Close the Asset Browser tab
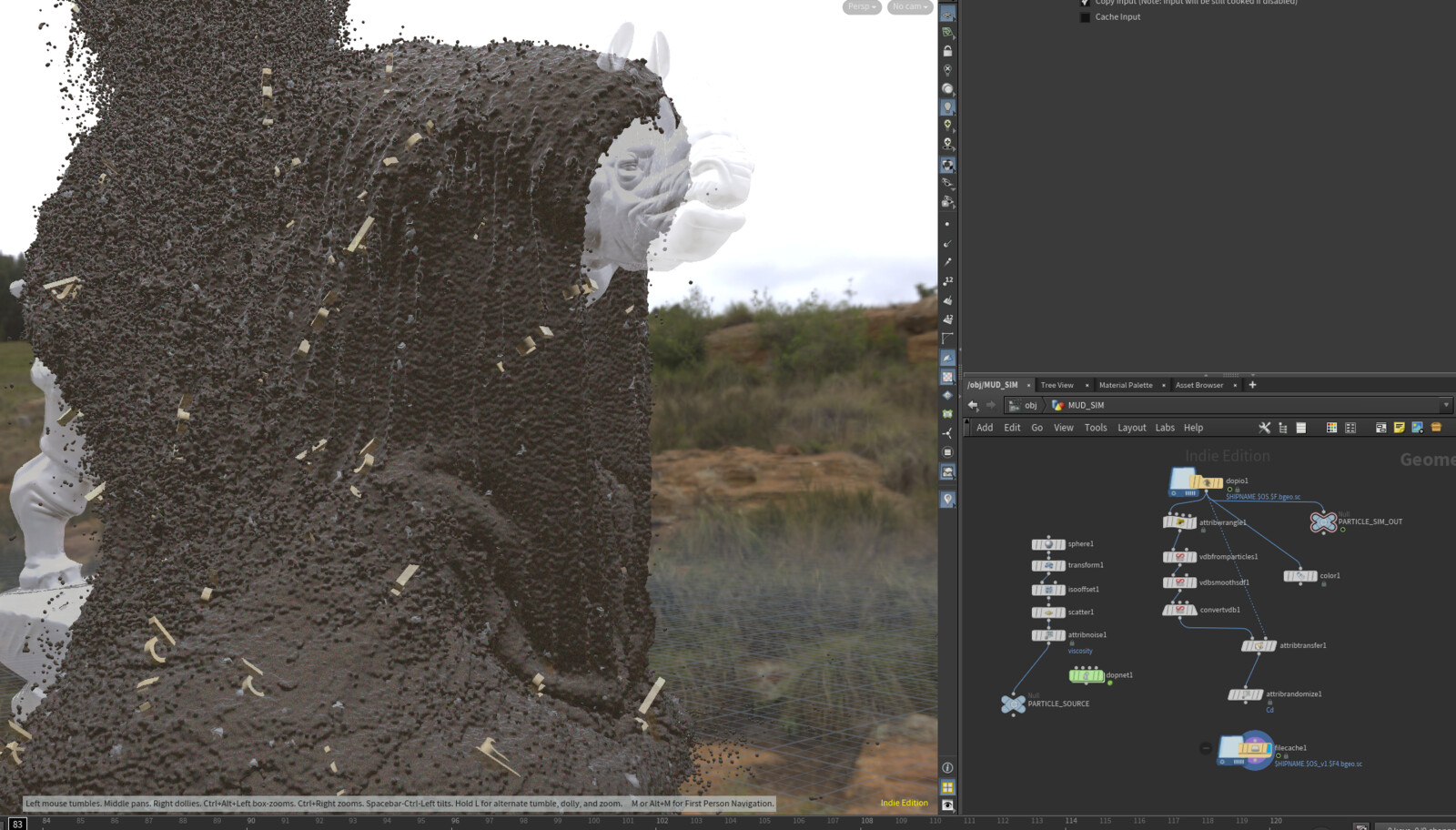Viewport: 1456px width, 830px height. (x=1235, y=385)
